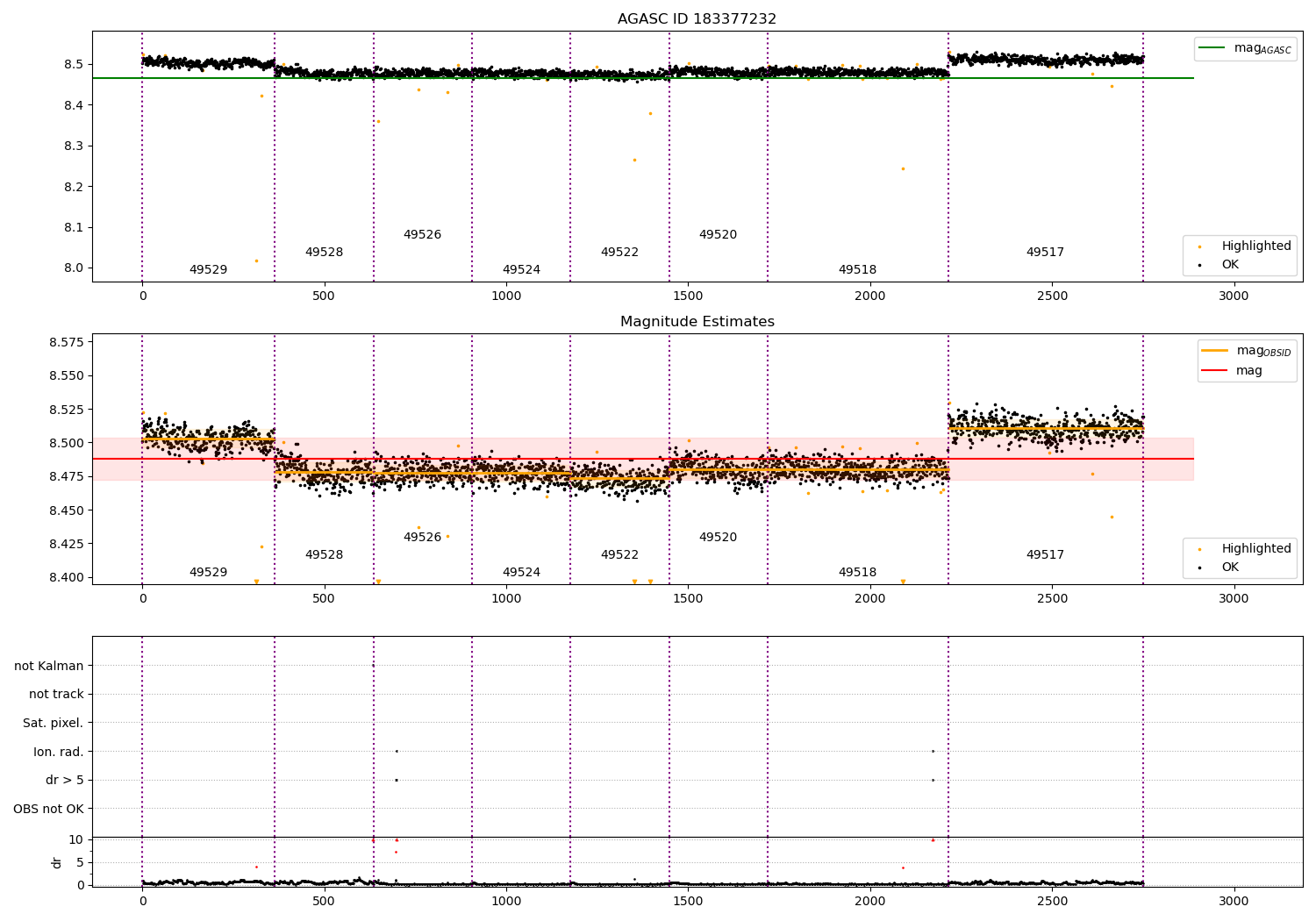The height and width of the screenshot is (921, 1316).
Task: Click the Sat. pixel. flag row label
Action: point(54,723)
